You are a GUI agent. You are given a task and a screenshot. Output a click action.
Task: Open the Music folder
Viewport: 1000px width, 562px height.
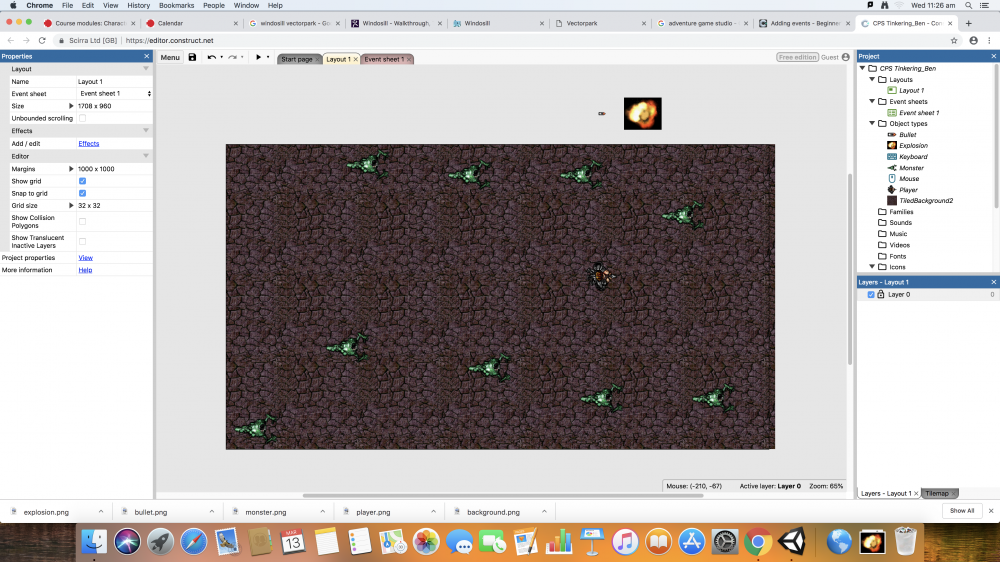click(x=897, y=234)
